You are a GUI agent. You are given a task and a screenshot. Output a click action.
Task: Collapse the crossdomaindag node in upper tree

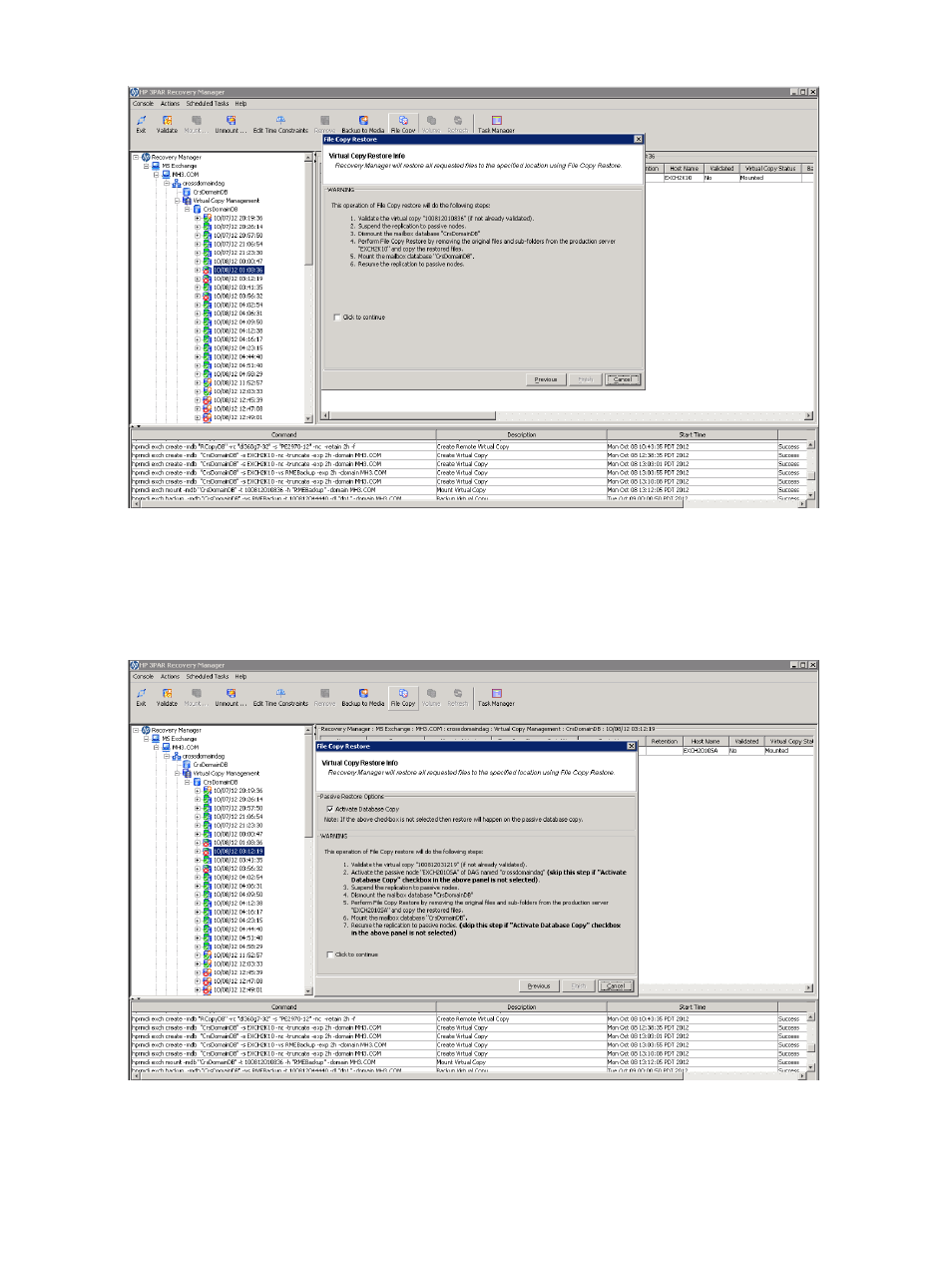(167, 183)
